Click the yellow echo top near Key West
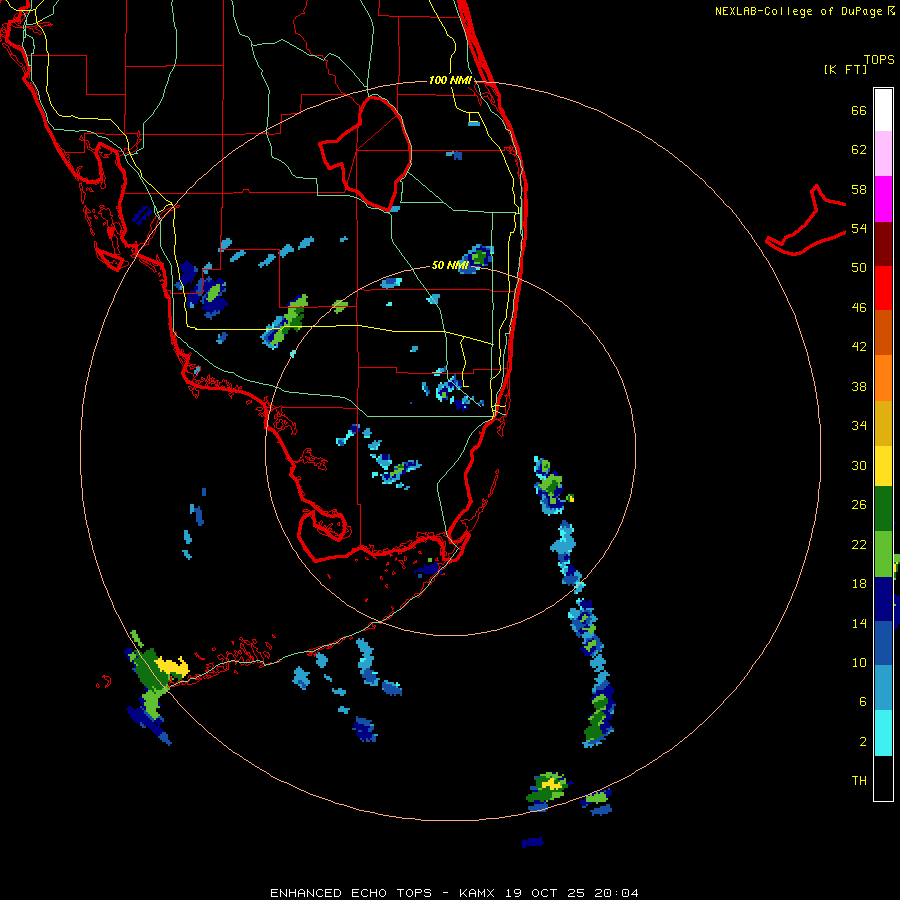The width and height of the screenshot is (900, 900). click(172, 665)
